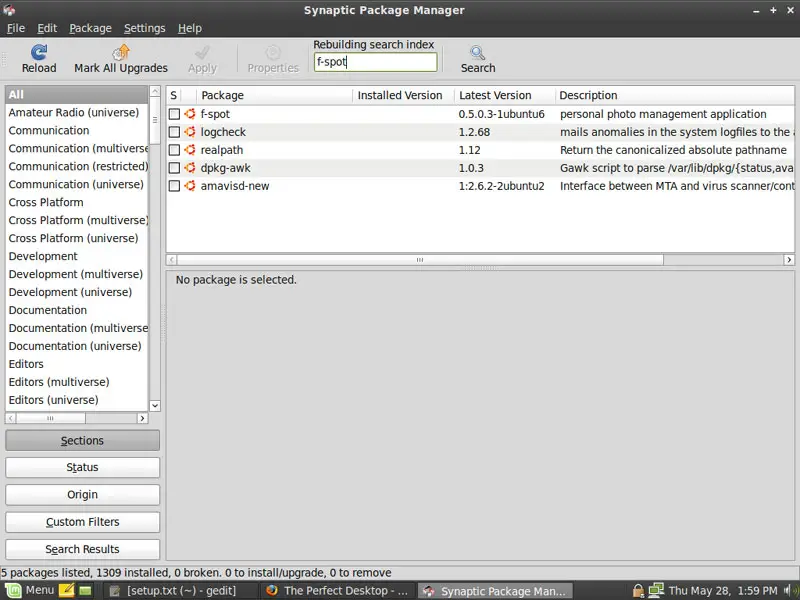Image resolution: width=800 pixels, height=600 pixels.
Task: Click the package list scroll left arrow
Action: (172, 260)
